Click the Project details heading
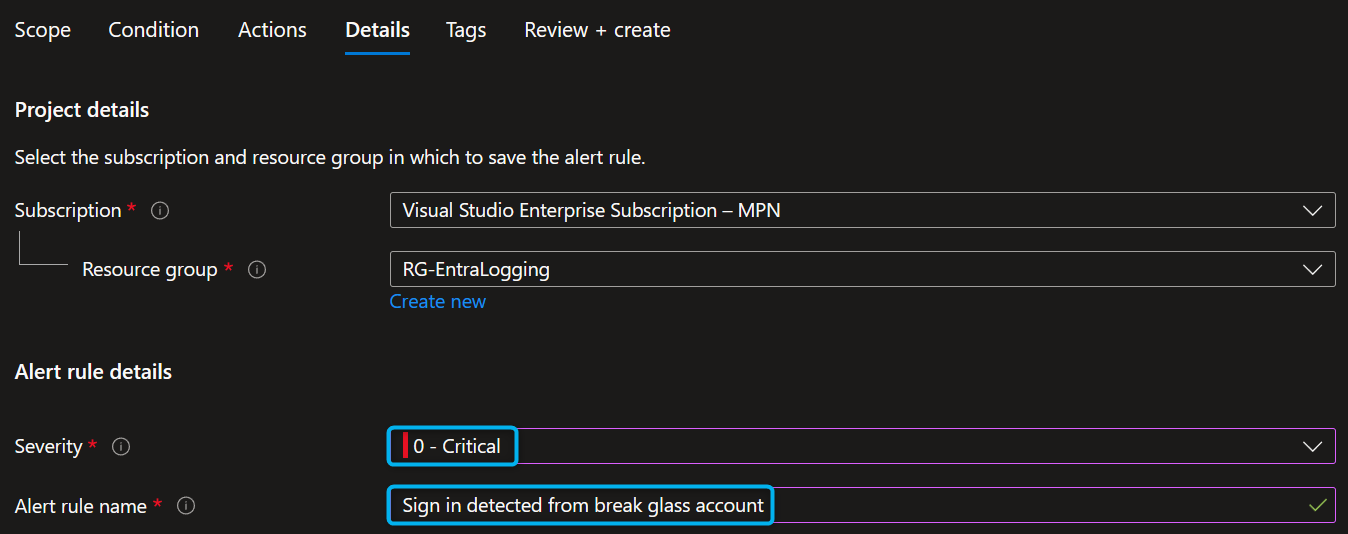Viewport: 1348px width, 534px height. [x=82, y=110]
